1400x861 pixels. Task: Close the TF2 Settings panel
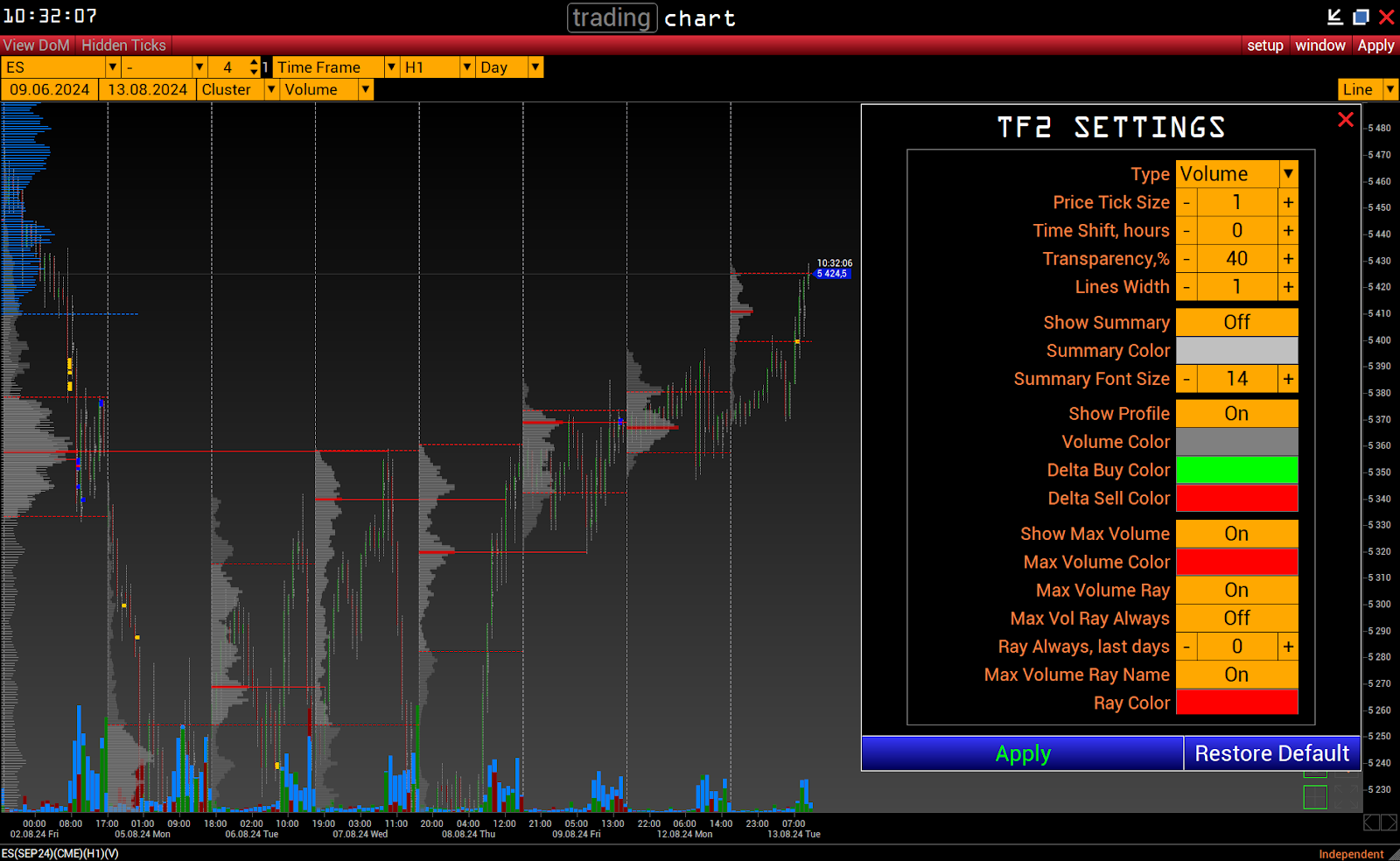[x=1345, y=120]
